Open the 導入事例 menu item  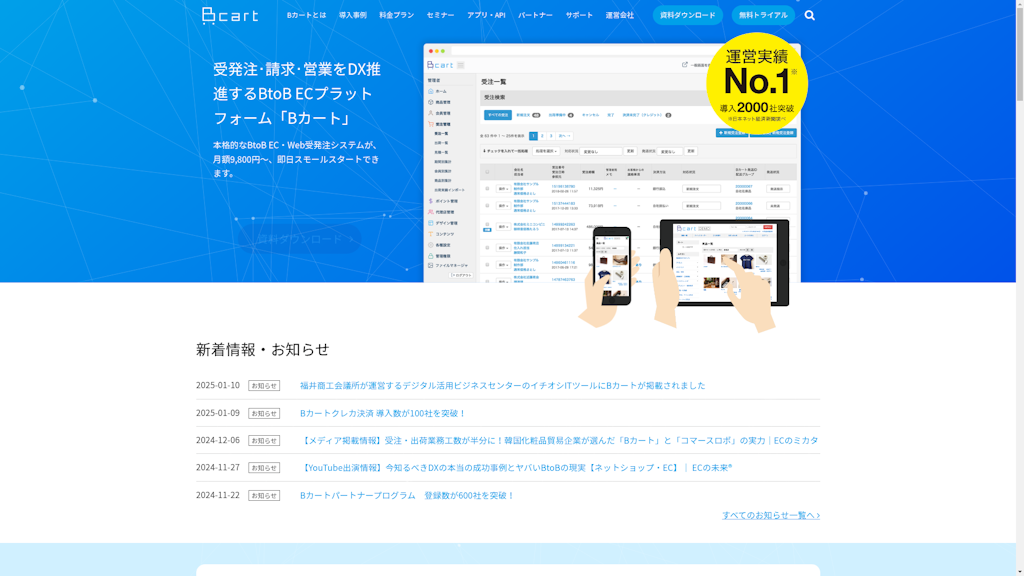click(x=352, y=15)
